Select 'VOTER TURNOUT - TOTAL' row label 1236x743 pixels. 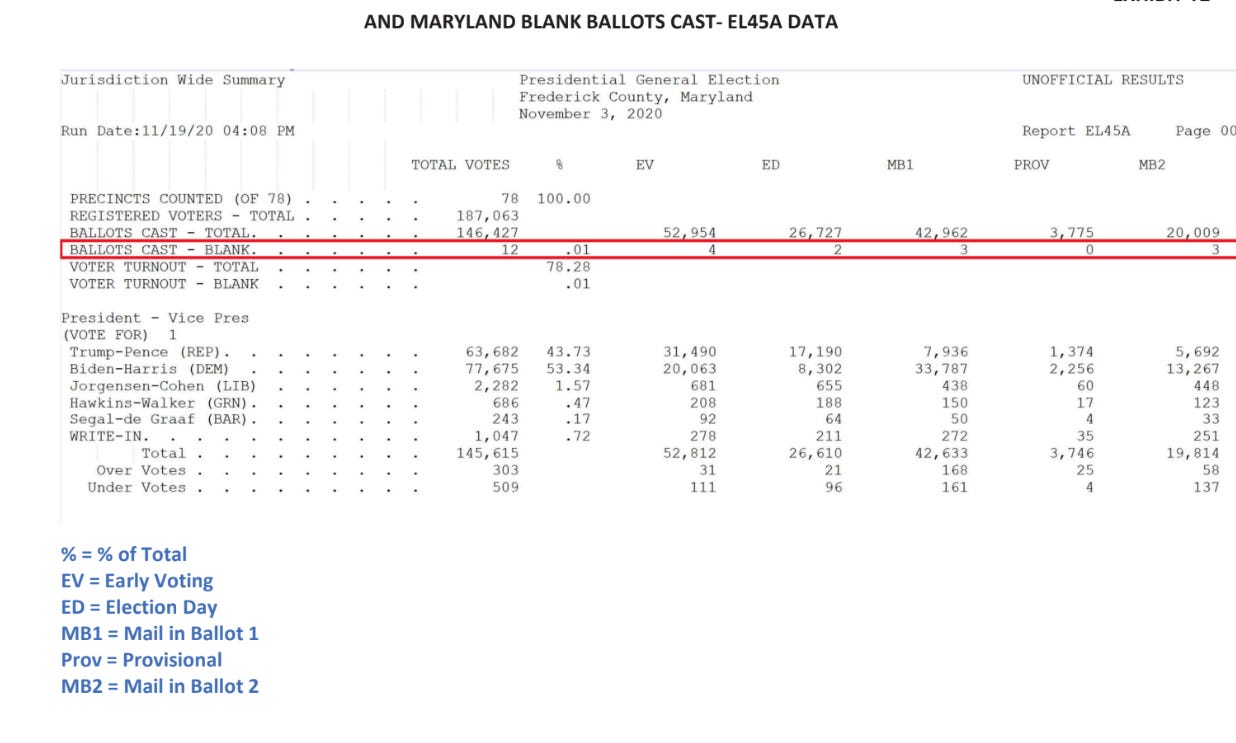coord(164,267)
